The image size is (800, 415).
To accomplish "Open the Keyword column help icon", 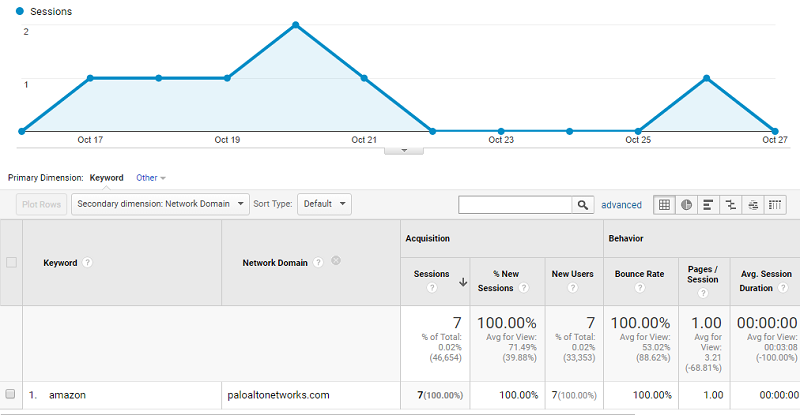I will 88,263.
